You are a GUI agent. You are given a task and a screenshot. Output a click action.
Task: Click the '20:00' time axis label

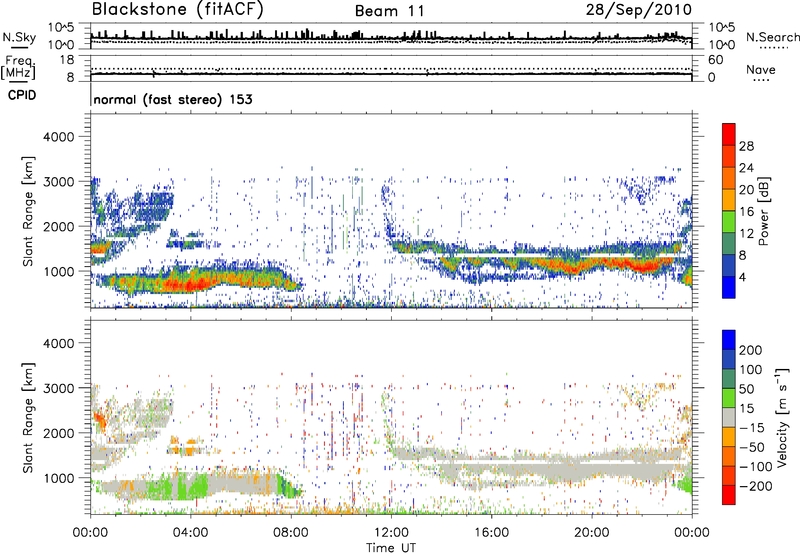591,533
